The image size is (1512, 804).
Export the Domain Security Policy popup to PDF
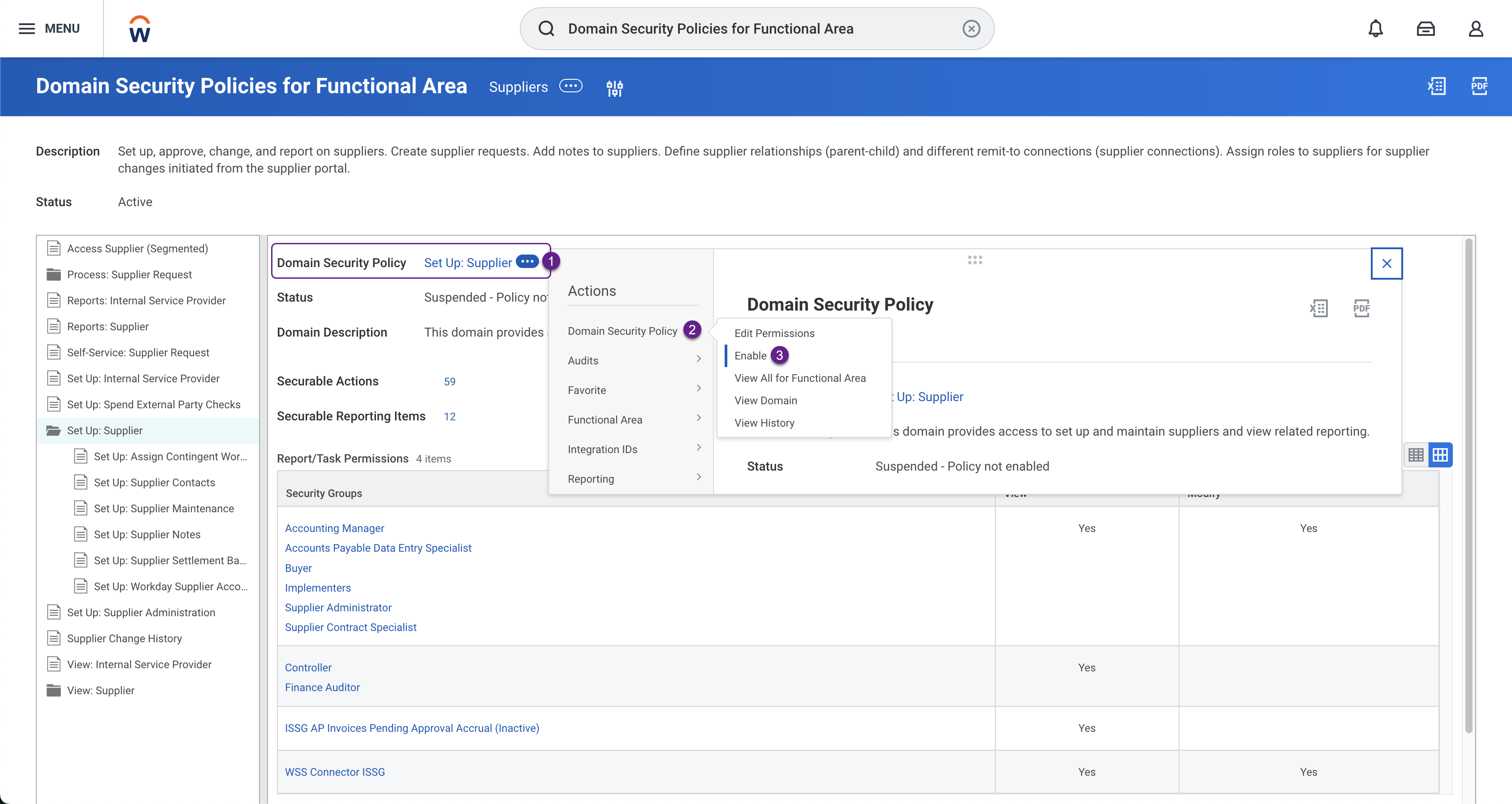[x=1362, y=308]
